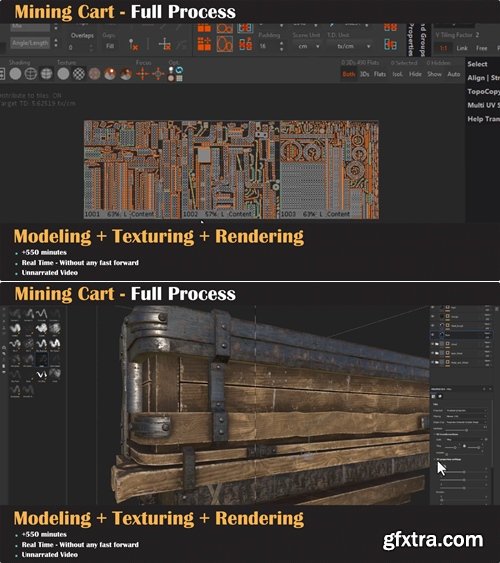Select the dark shaded wireframe sphere icon
500x563 pixels.
47,74
